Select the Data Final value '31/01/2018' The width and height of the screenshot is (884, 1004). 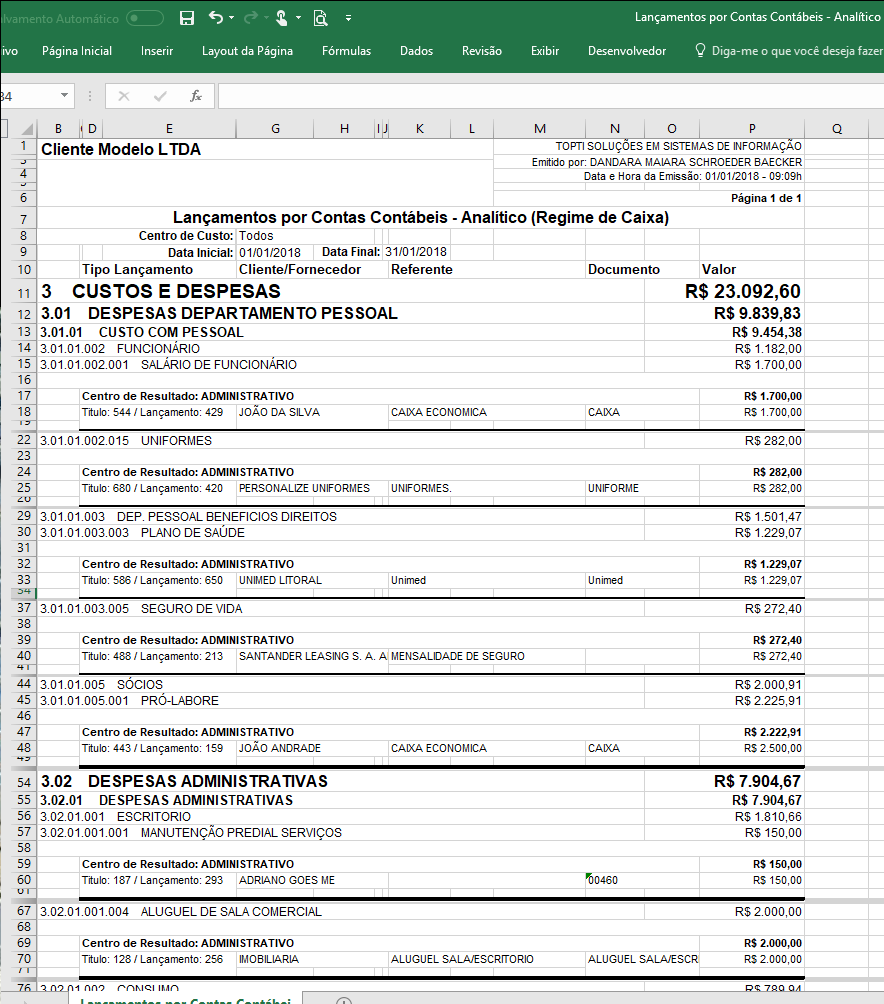416,252
